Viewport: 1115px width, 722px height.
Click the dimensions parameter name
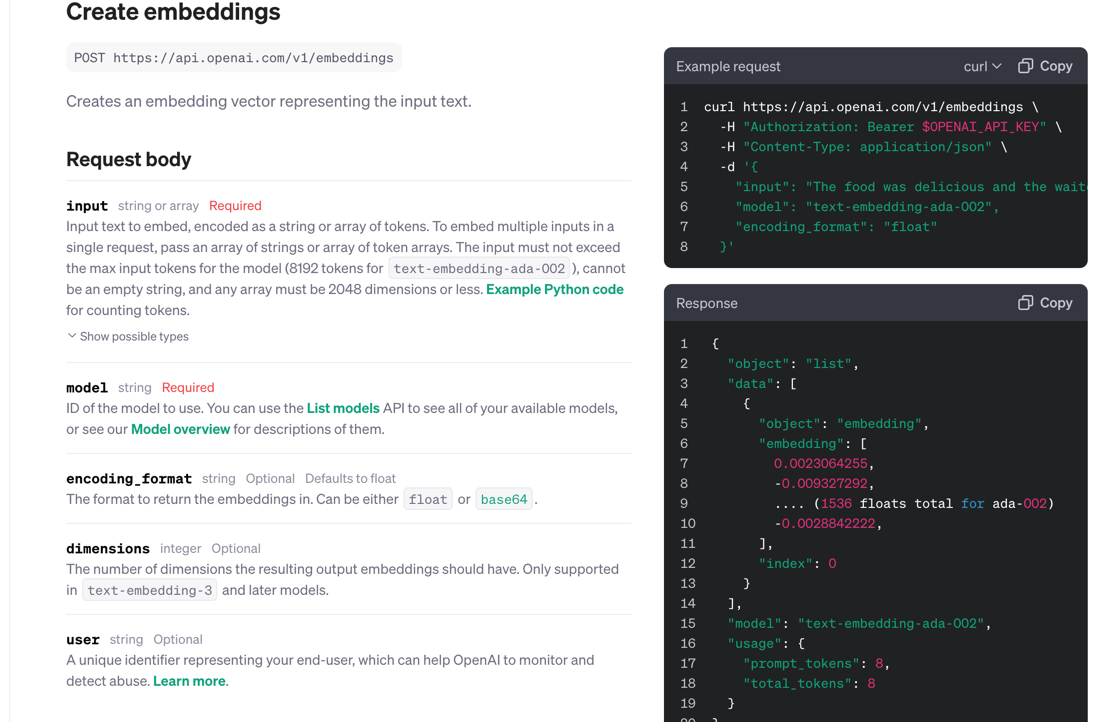coord(108,548)
